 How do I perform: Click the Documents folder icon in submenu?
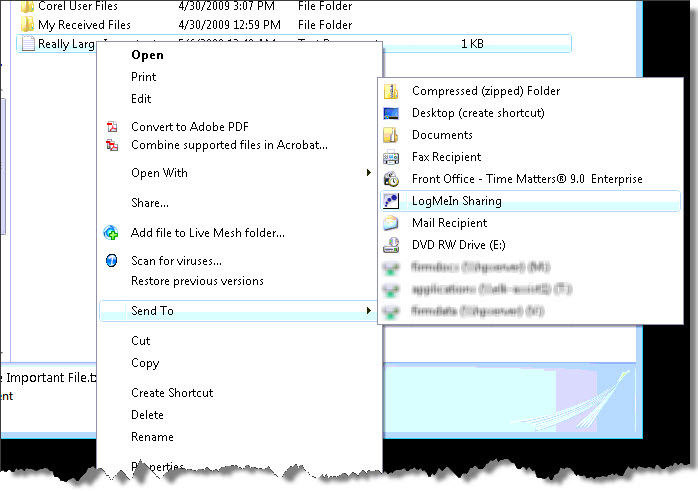(x=392, y=135)
